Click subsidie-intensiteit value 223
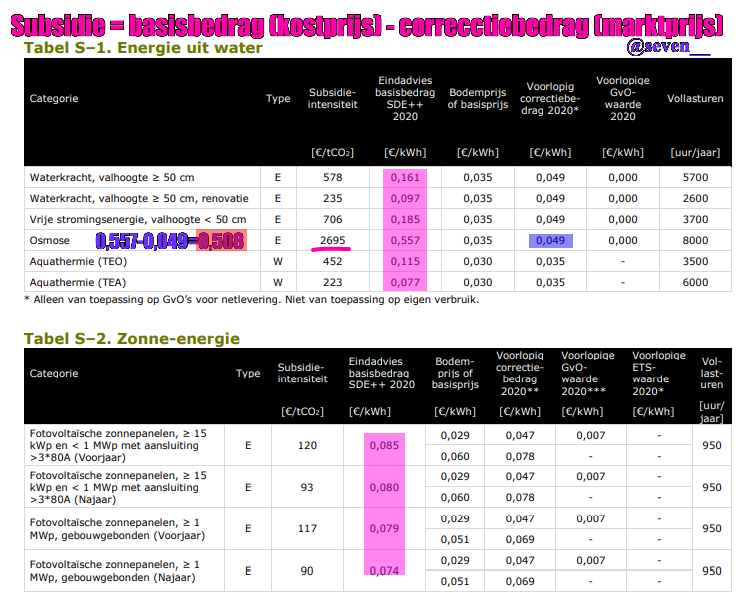The height and width of the screenshot is (592, 737). click(332, 282)
